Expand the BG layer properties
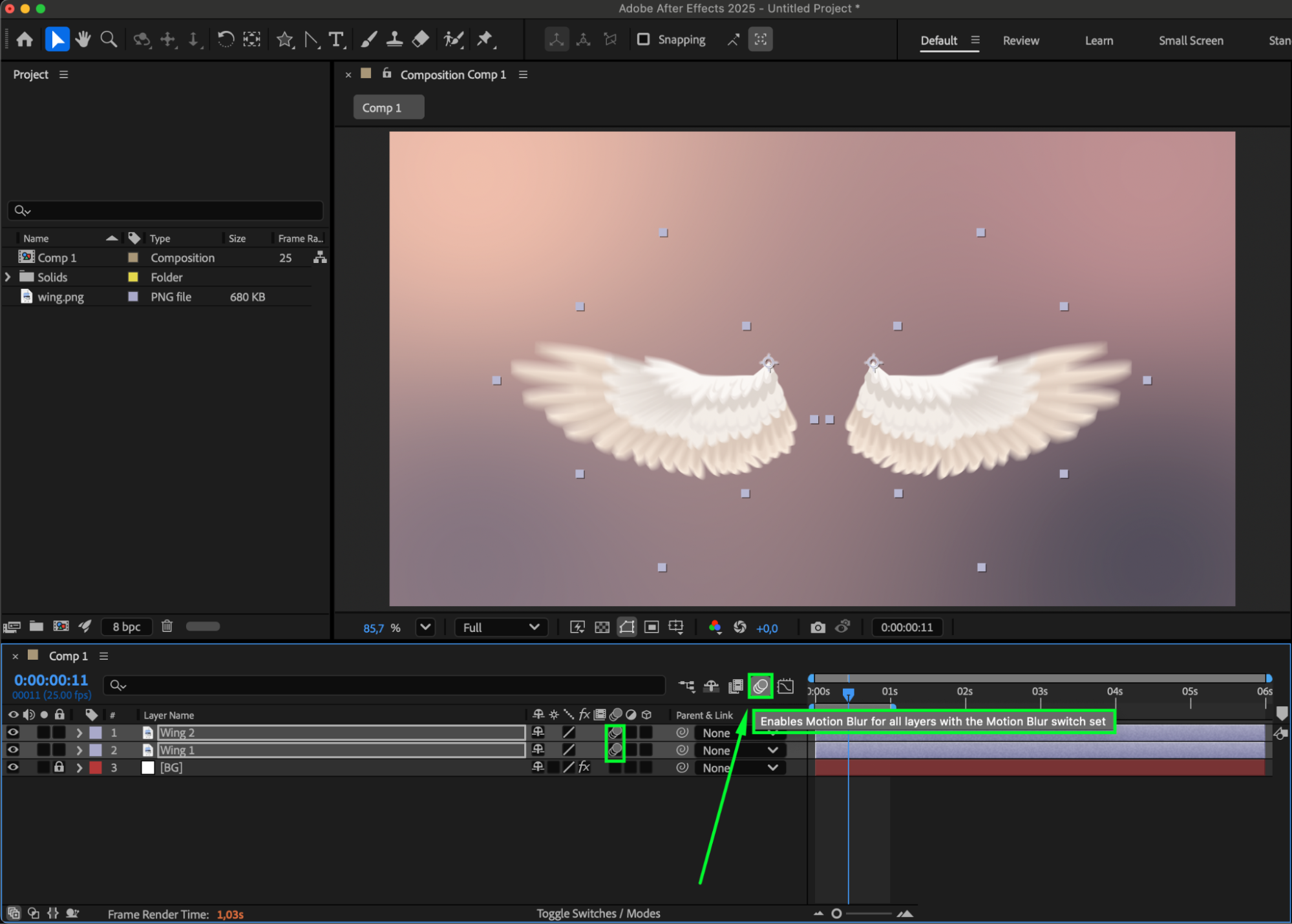The height and width of the screenshot is (924, 1292). pyautogui.click(x=79, y=768)
